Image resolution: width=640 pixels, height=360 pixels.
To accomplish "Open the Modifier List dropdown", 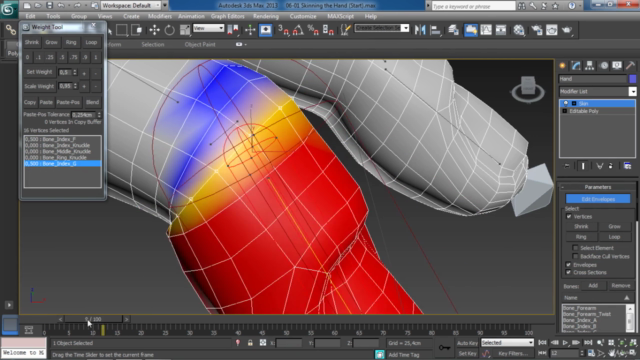I will [x=598, y=91].
